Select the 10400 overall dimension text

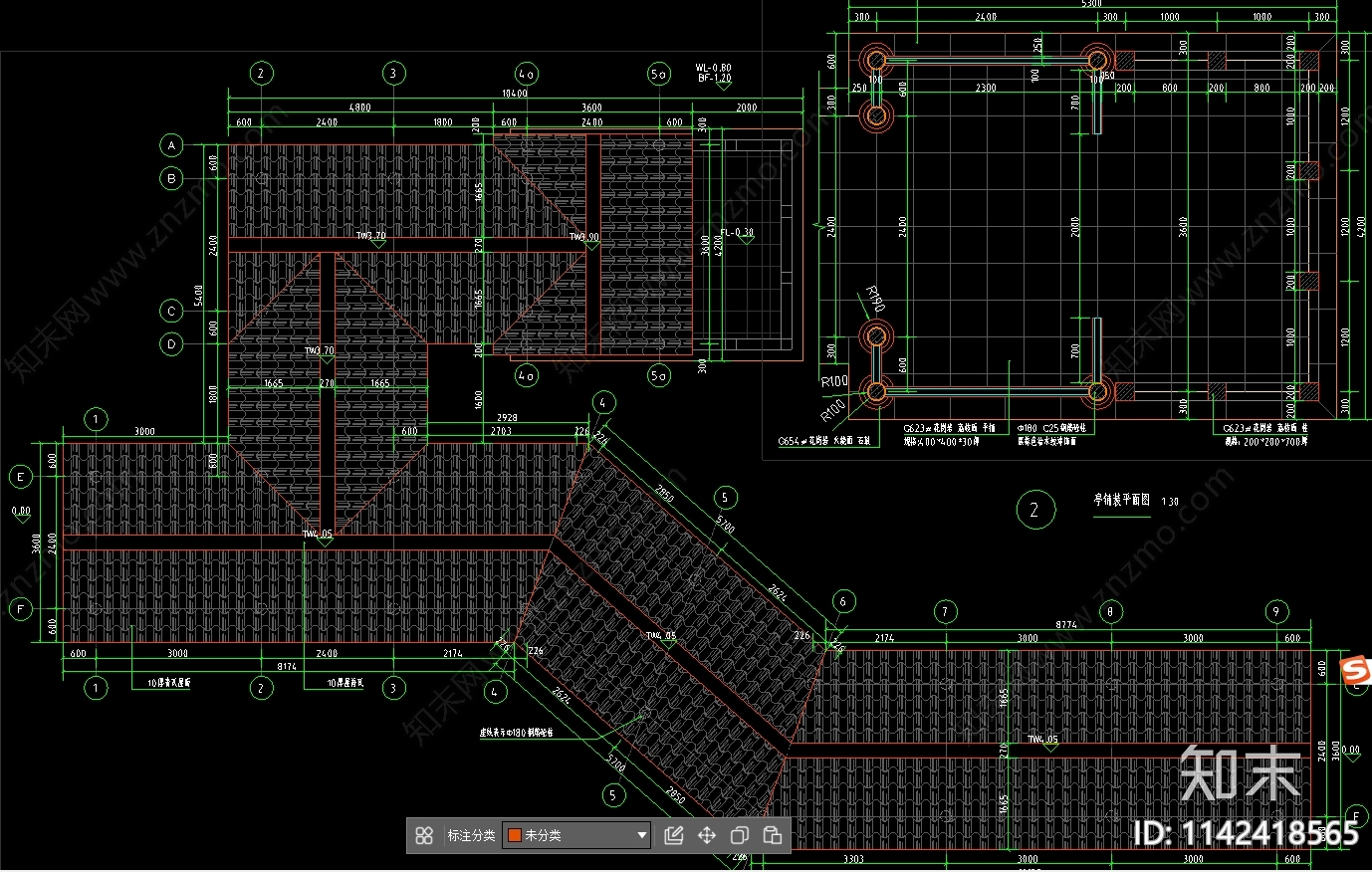point(515,94)
